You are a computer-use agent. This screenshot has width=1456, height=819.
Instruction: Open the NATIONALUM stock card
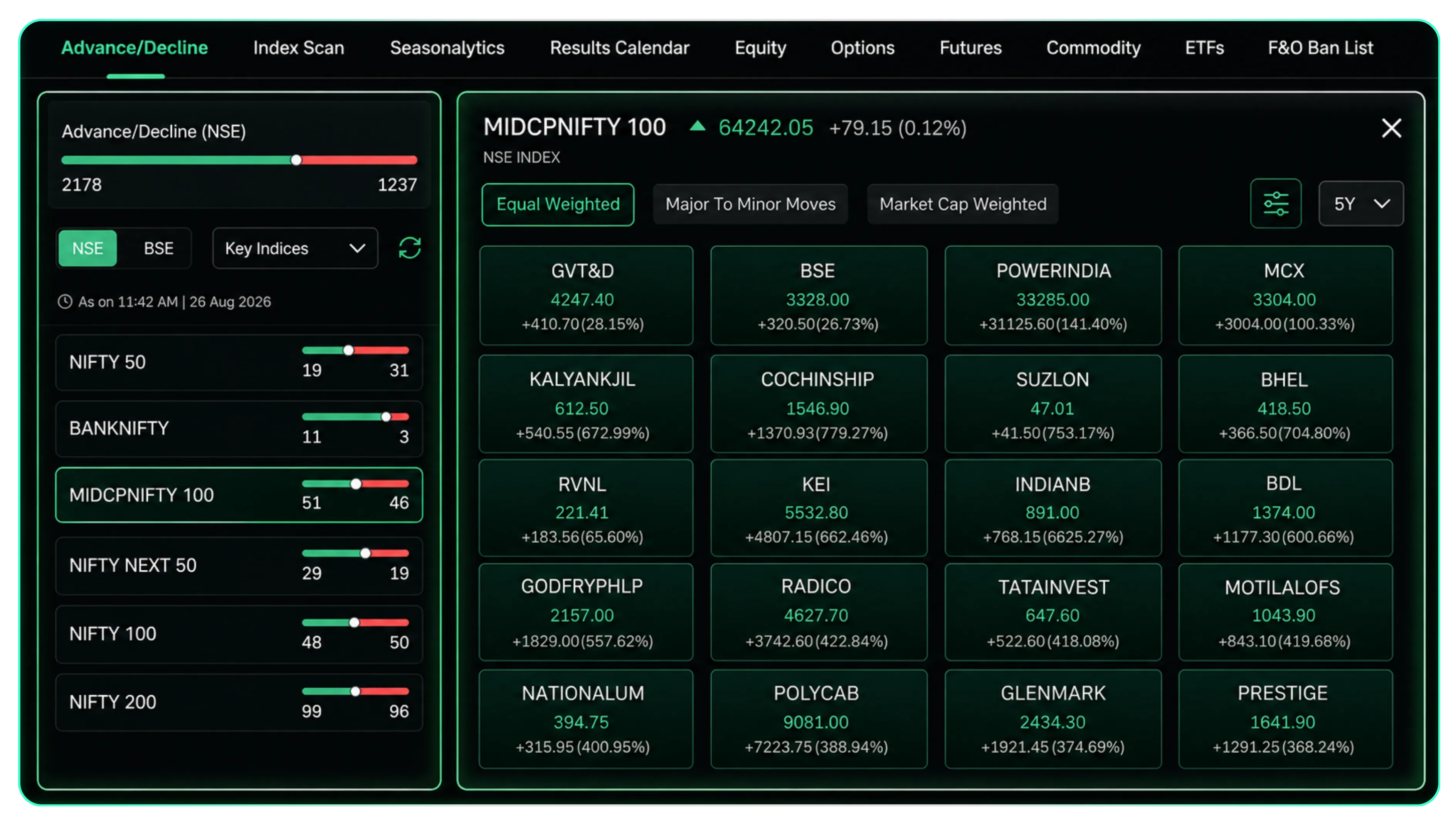click(586, 719)
